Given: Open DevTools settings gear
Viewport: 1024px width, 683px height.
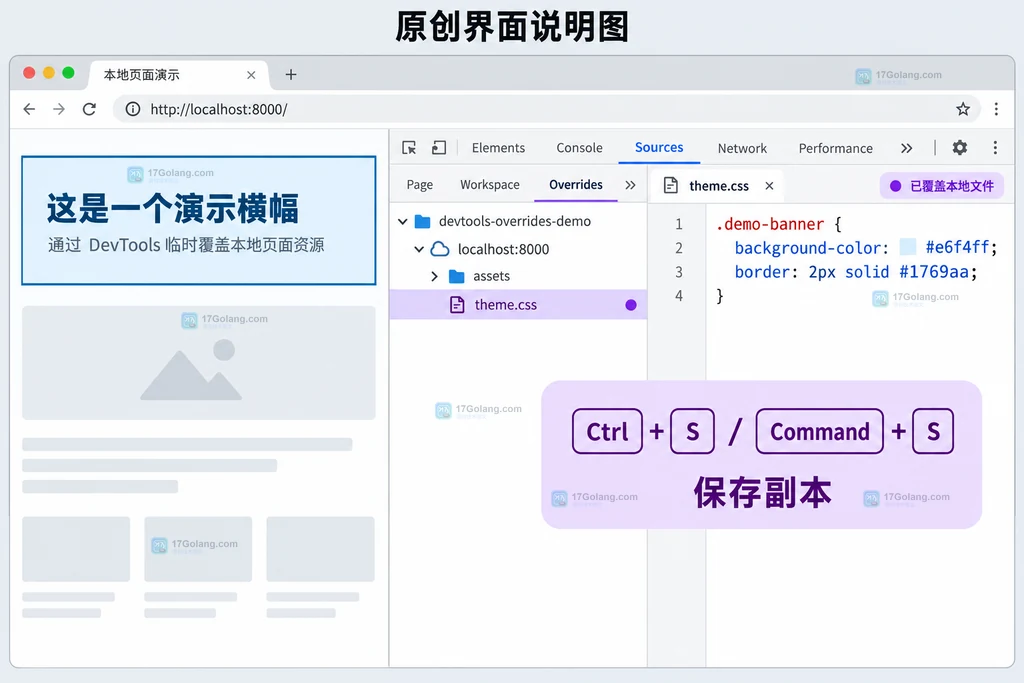Looking at the screenshot, I should coord(959,148).
